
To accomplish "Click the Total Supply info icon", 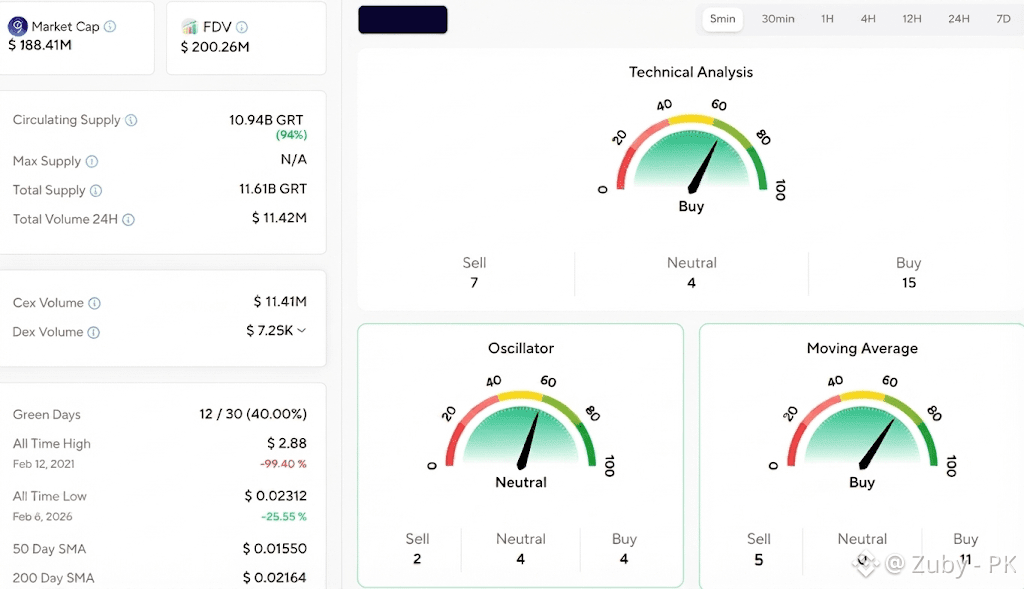I will 96,191.
